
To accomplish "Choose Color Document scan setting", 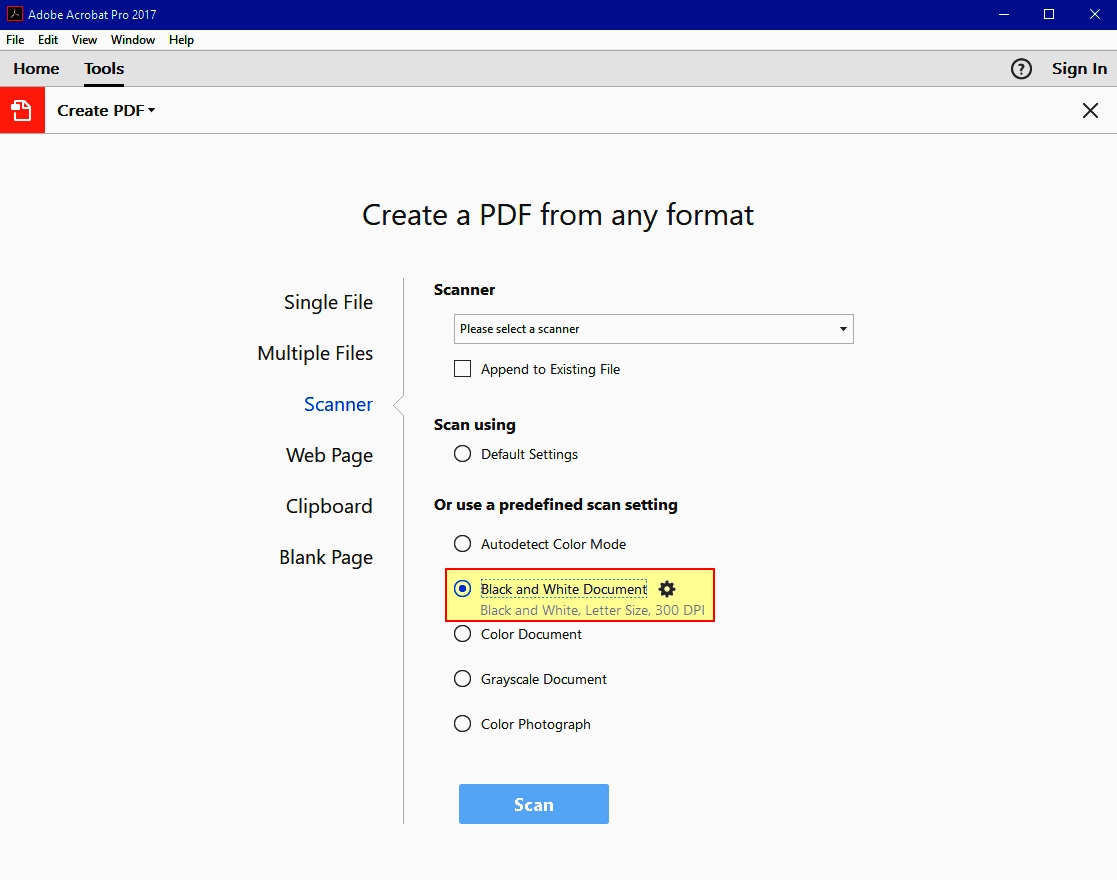I will coord(462,633).
